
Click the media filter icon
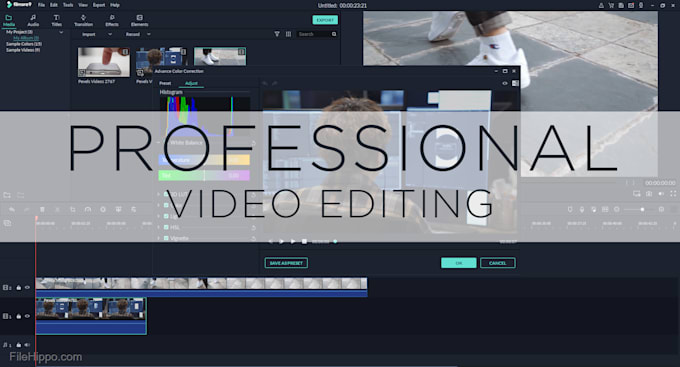pyautogui.click(x=277, y=34)
